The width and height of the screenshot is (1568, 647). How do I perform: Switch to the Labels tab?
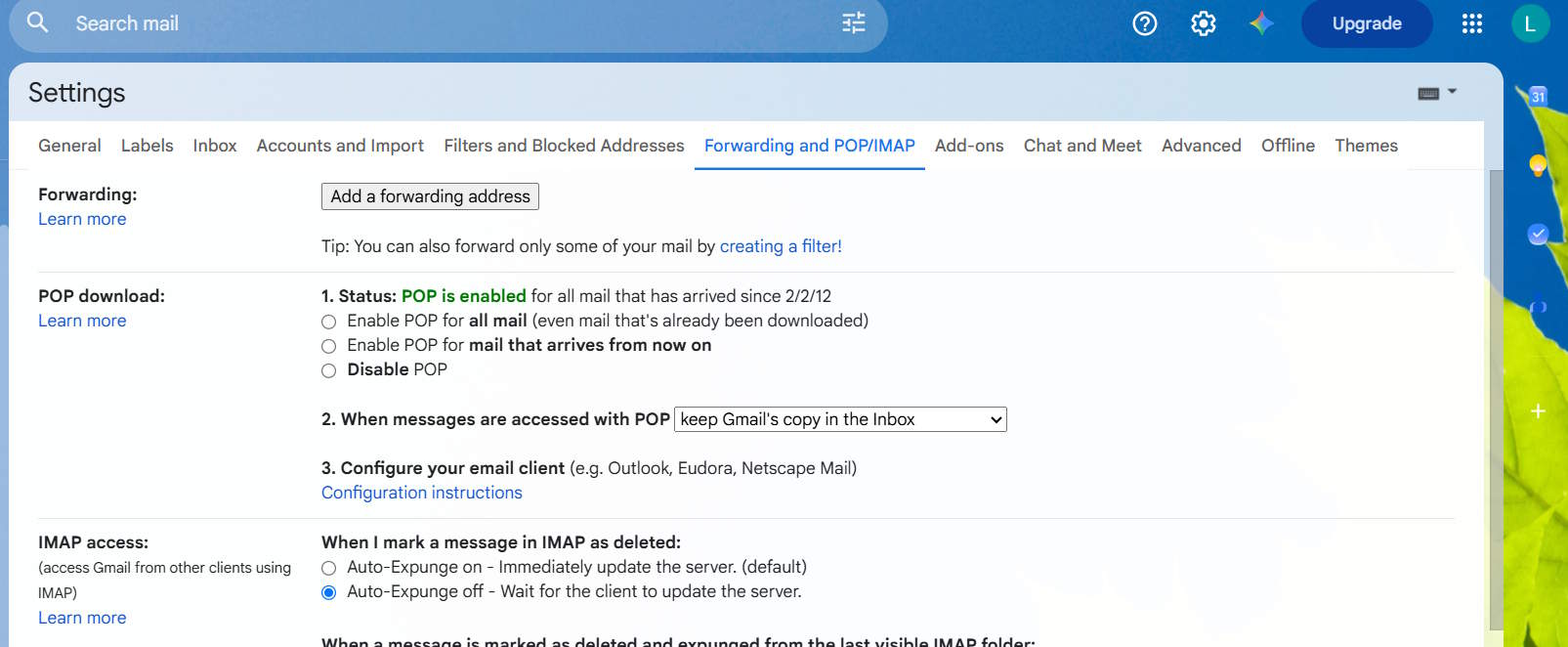(x=147, y=146)
